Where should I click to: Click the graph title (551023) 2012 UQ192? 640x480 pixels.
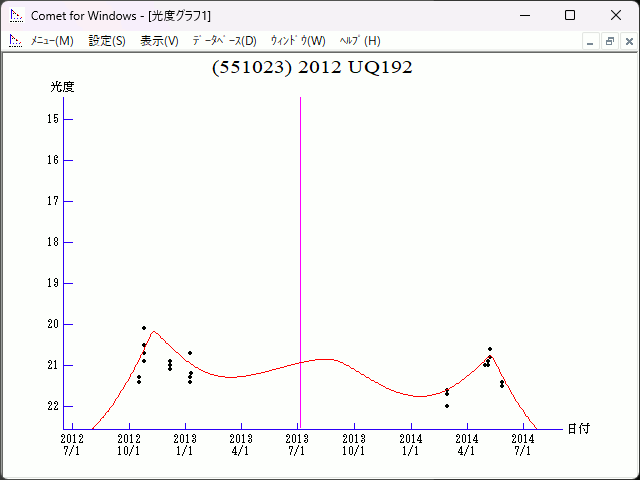pyautogui.click(x=312, y=67)
